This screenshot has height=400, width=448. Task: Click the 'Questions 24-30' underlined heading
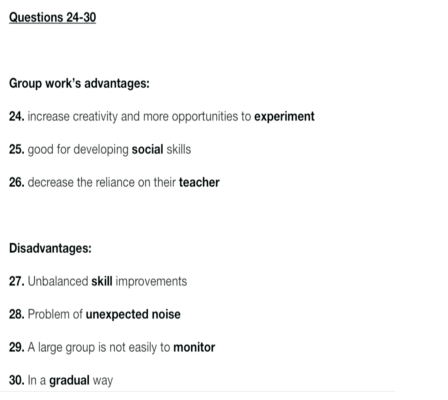point(52,17)
